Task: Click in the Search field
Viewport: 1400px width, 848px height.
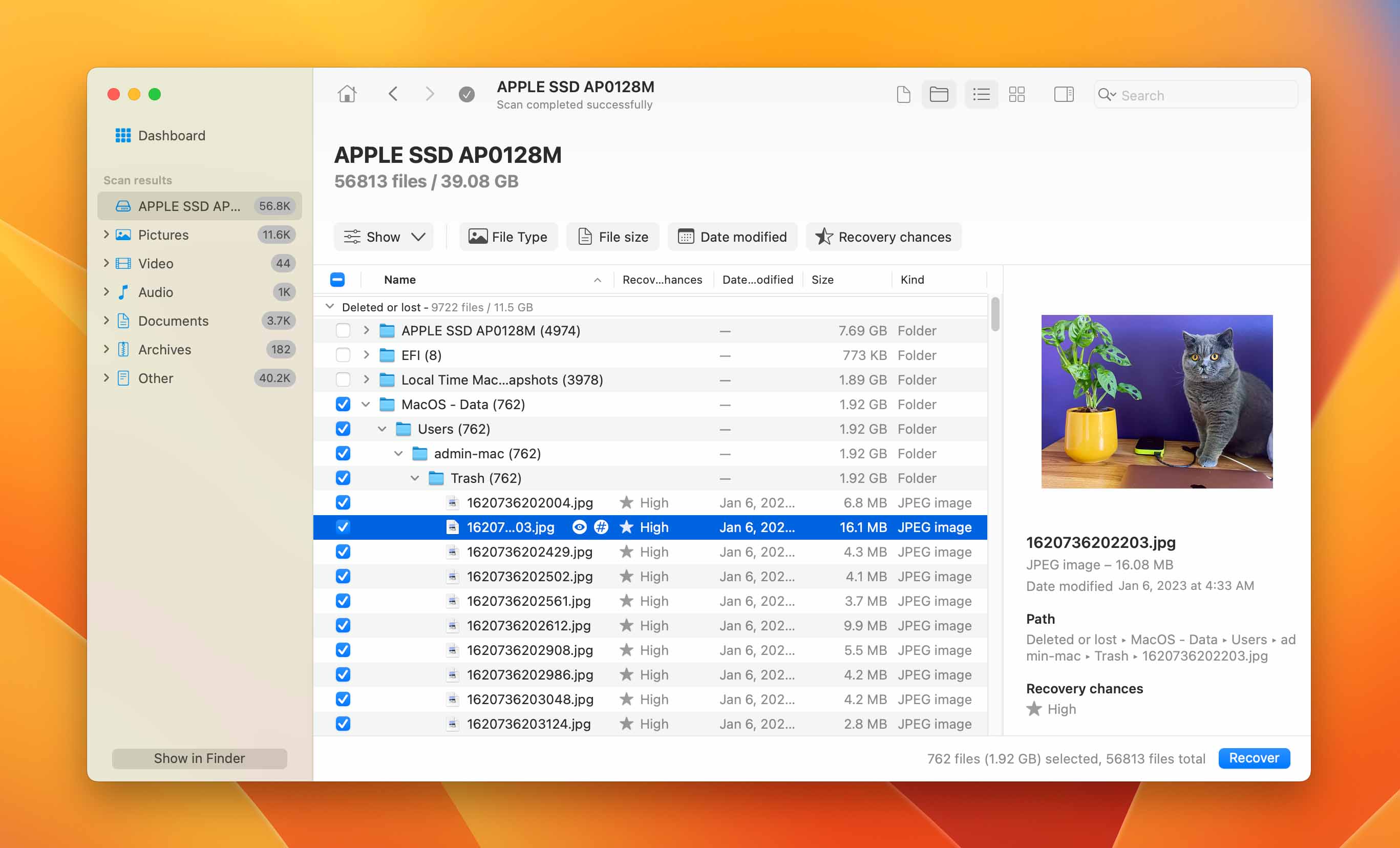Action: tap(1196, 95)
